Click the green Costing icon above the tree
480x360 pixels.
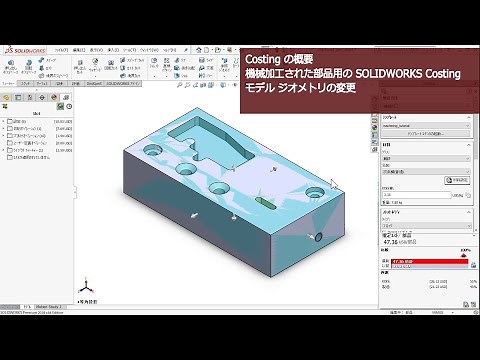(x=60, y=106)
